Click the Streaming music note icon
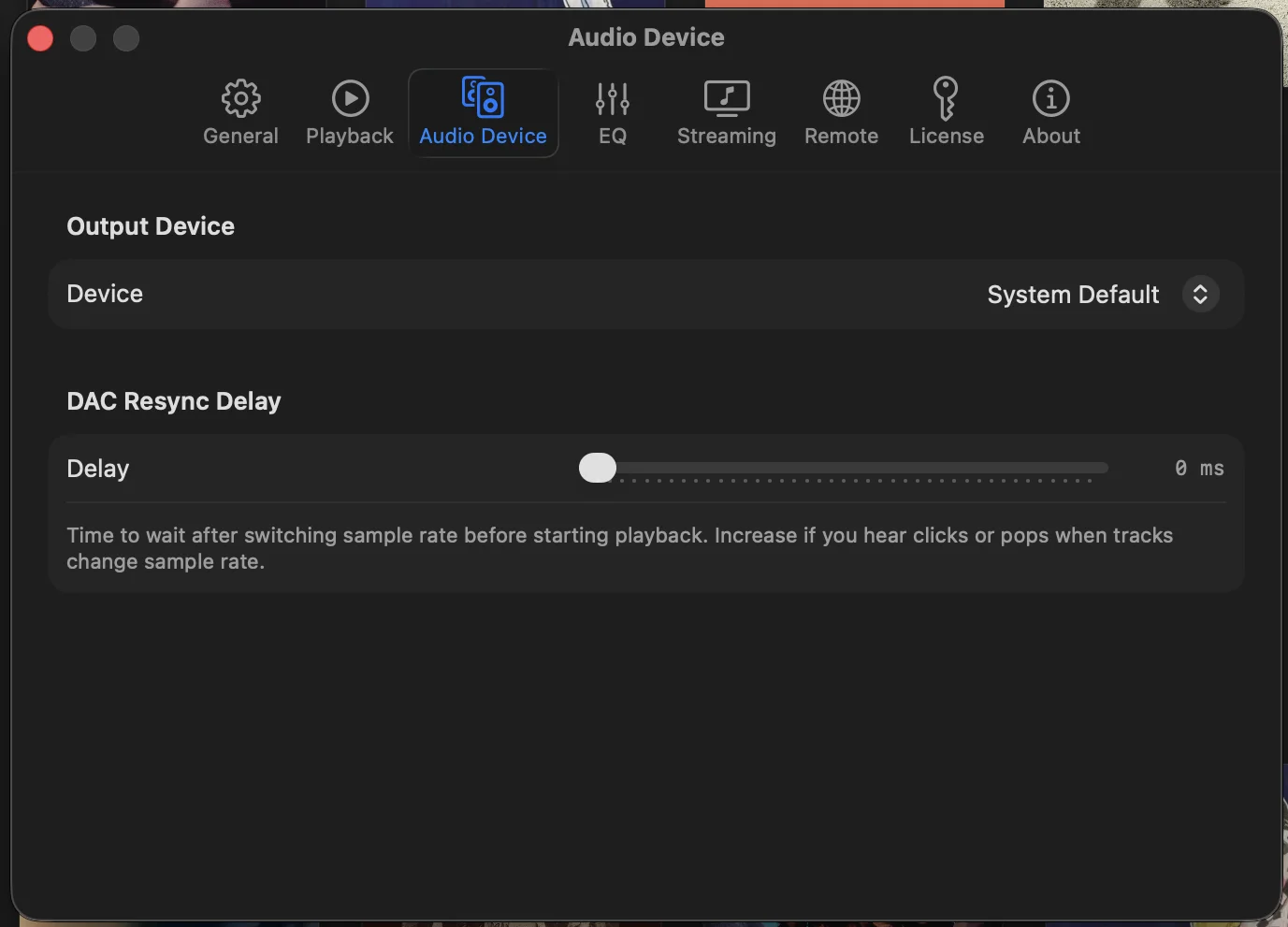 [726, 98]
